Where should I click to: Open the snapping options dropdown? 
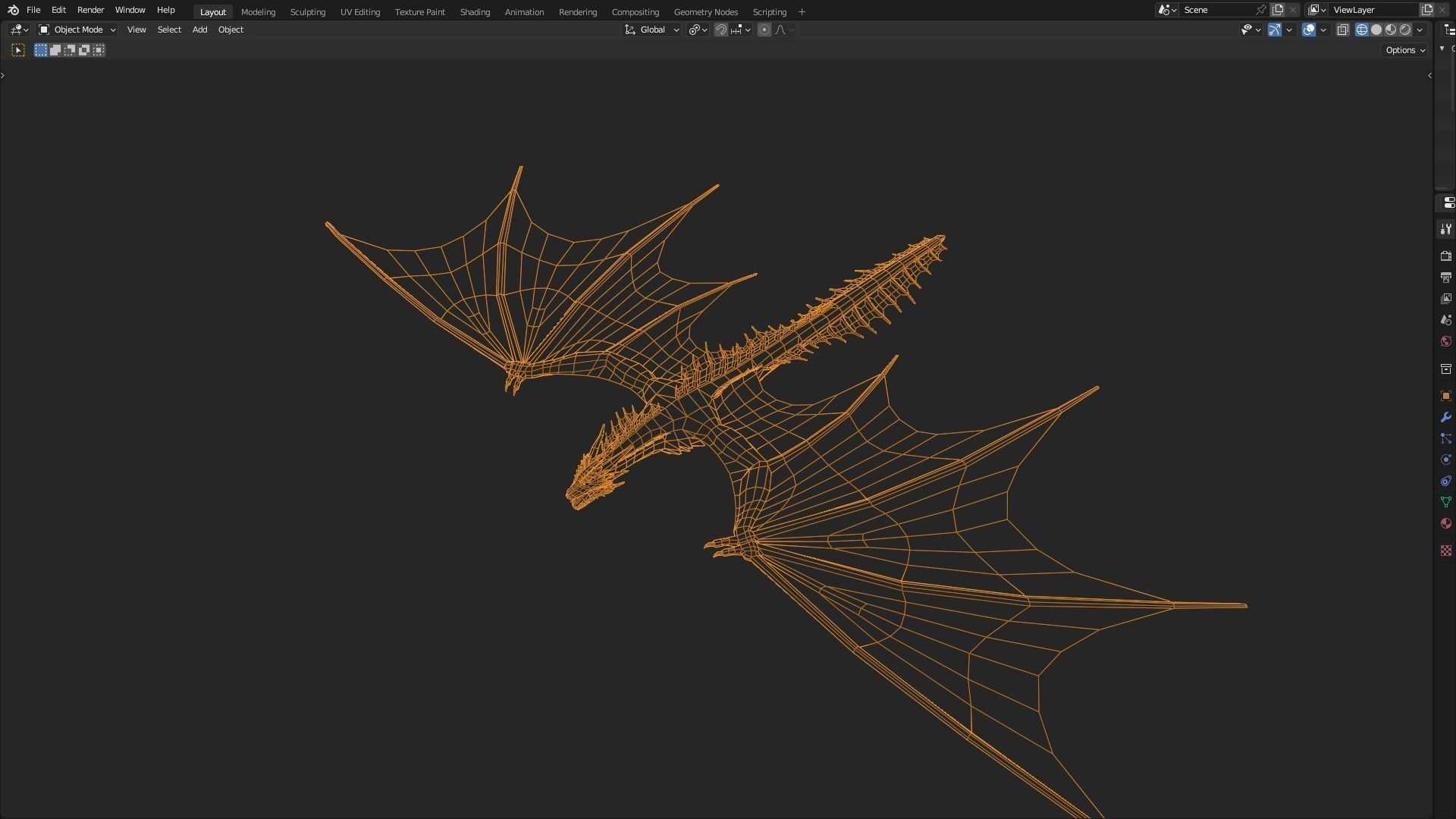pyautogui.click(x=741, y=30)
